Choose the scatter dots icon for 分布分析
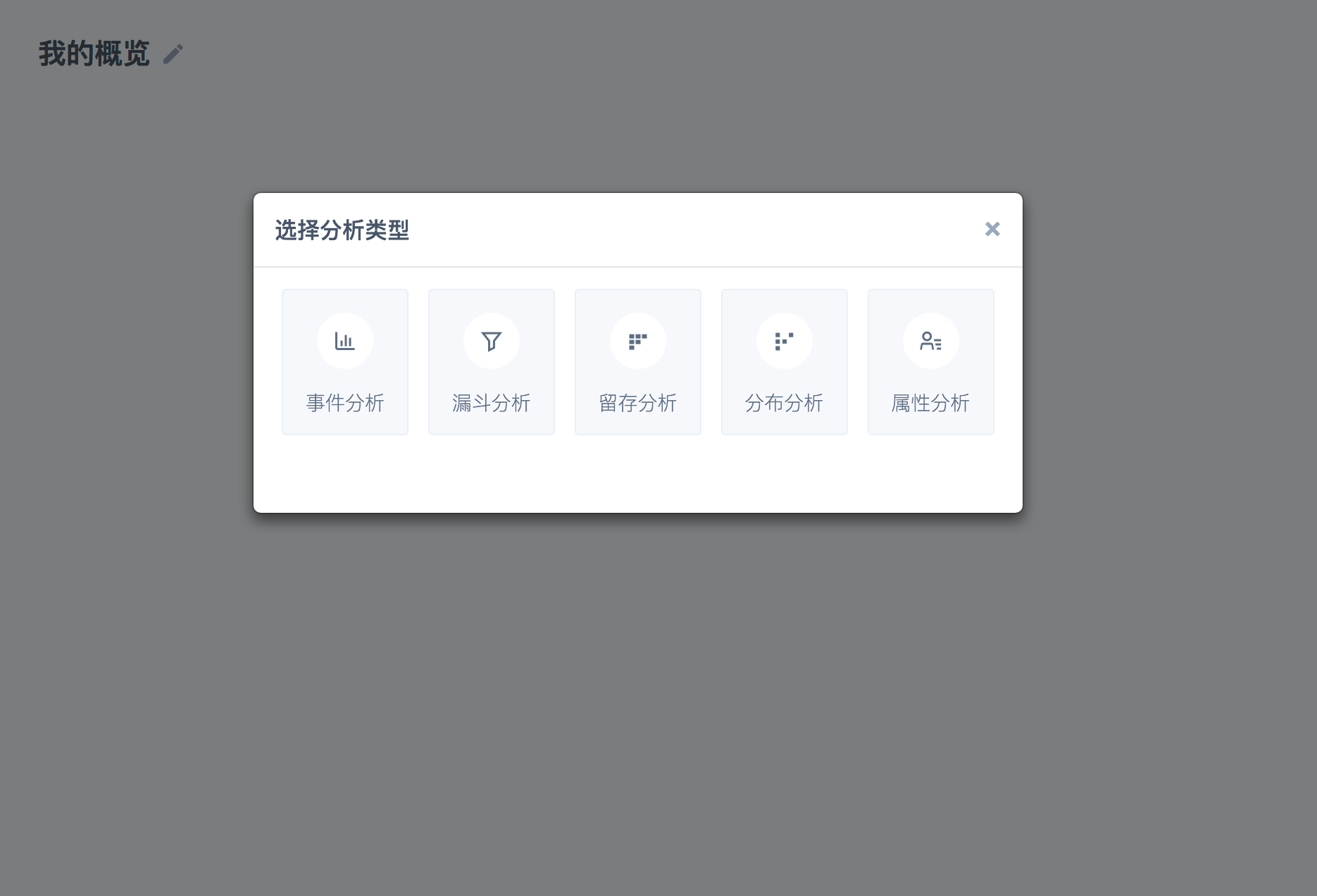 coord(785,341)
